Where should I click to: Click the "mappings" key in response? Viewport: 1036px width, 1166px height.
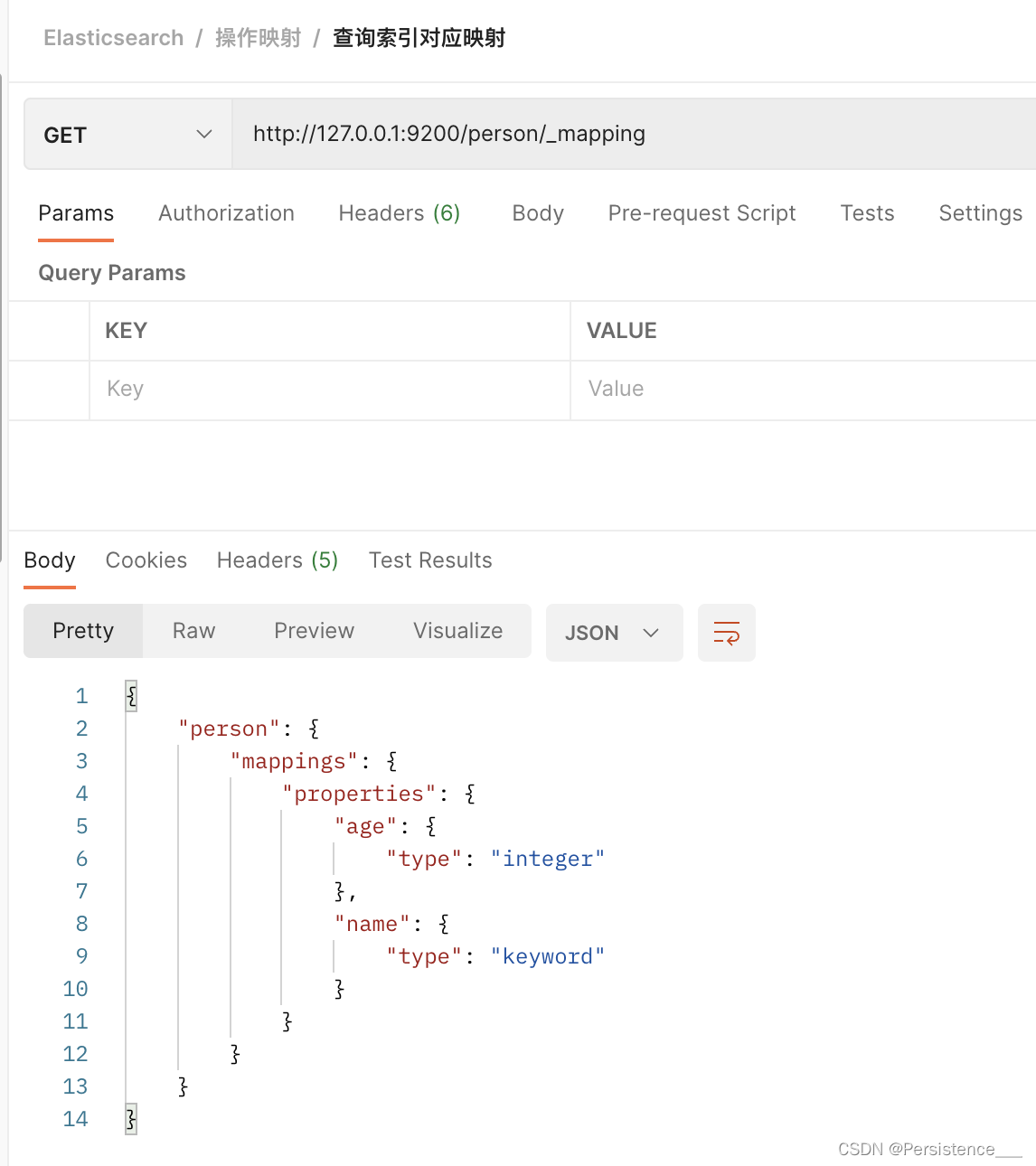(x=295, y=761)
